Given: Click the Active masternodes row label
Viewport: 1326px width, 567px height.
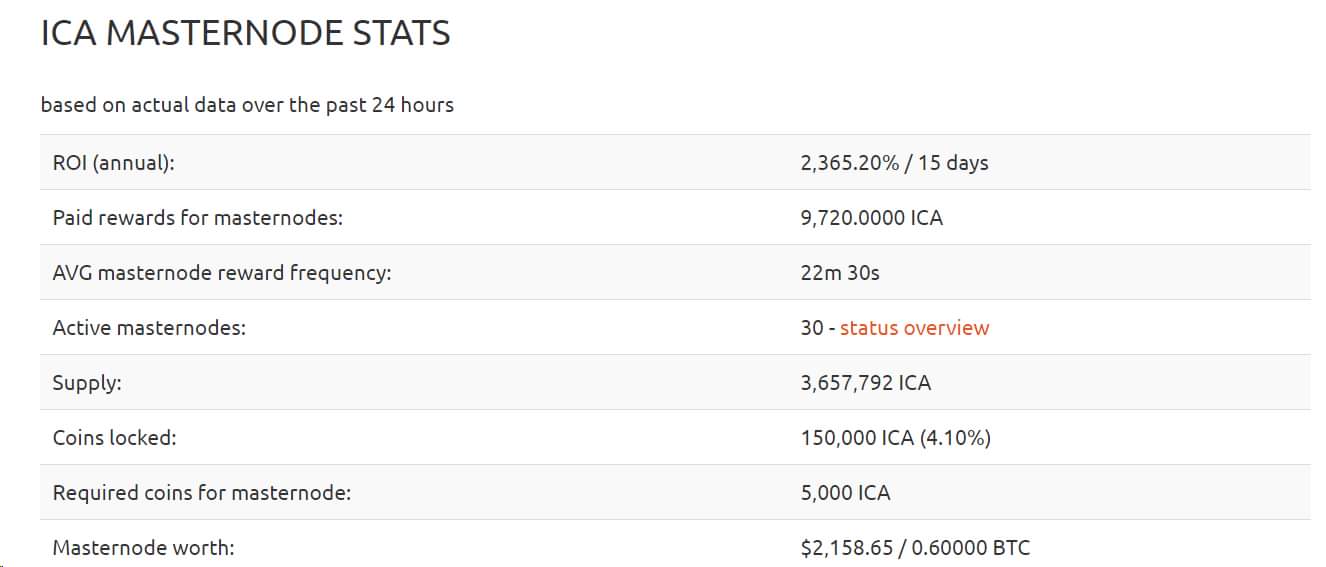Looking at the screenshot, I should click(x=149, y=328).
